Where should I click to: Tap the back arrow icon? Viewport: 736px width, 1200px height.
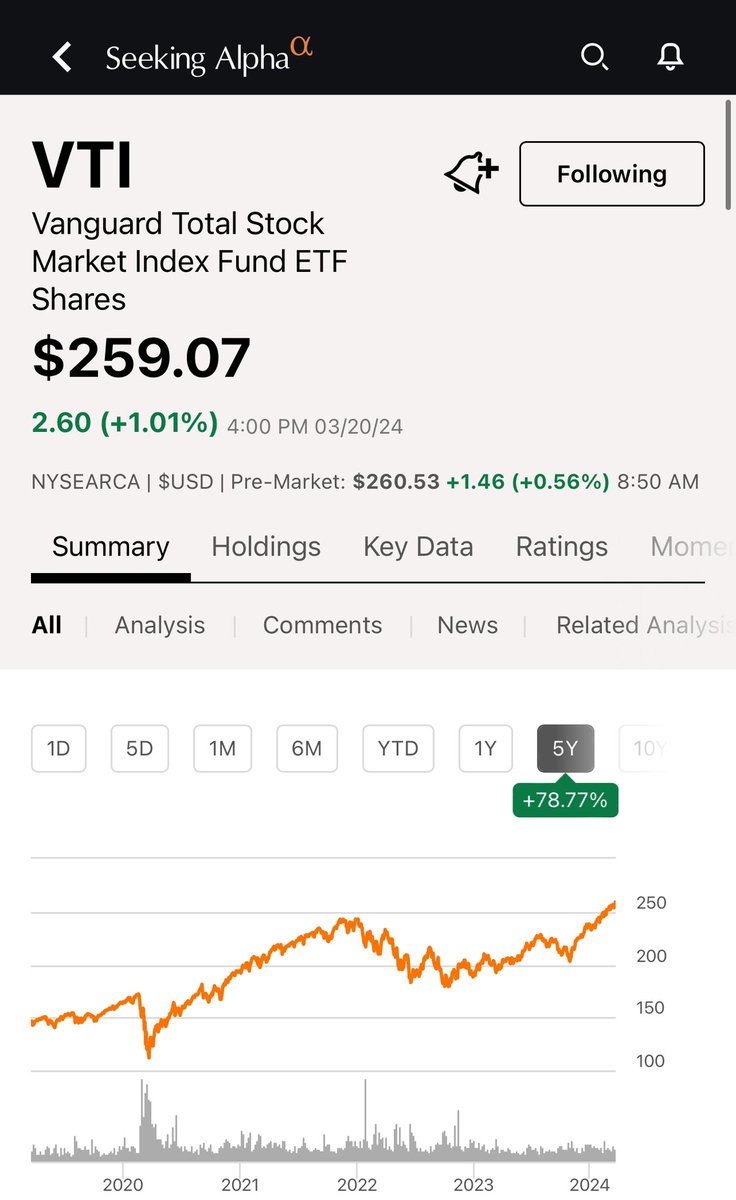pyautogui.click(x=62, y=57)
